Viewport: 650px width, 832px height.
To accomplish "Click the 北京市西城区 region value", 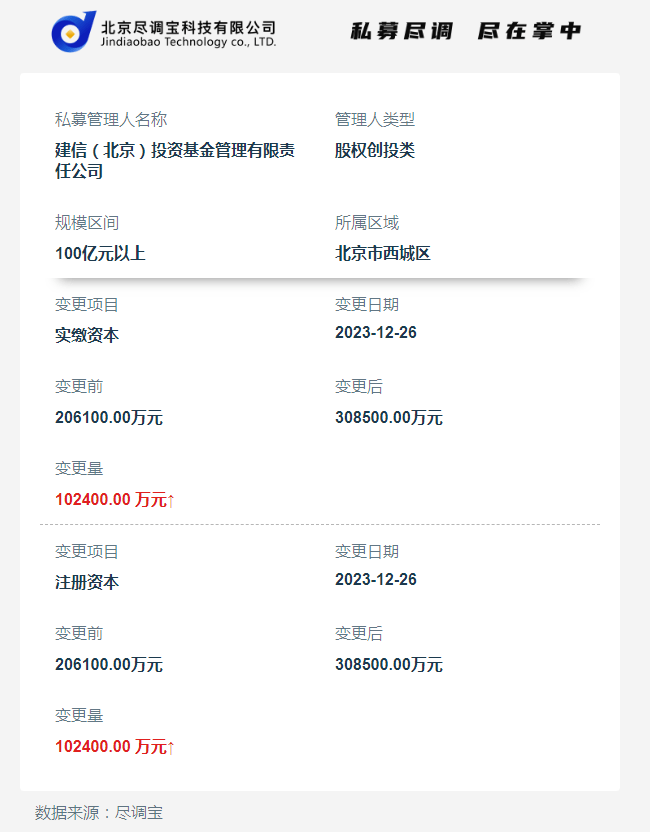I will click(383, 253).
